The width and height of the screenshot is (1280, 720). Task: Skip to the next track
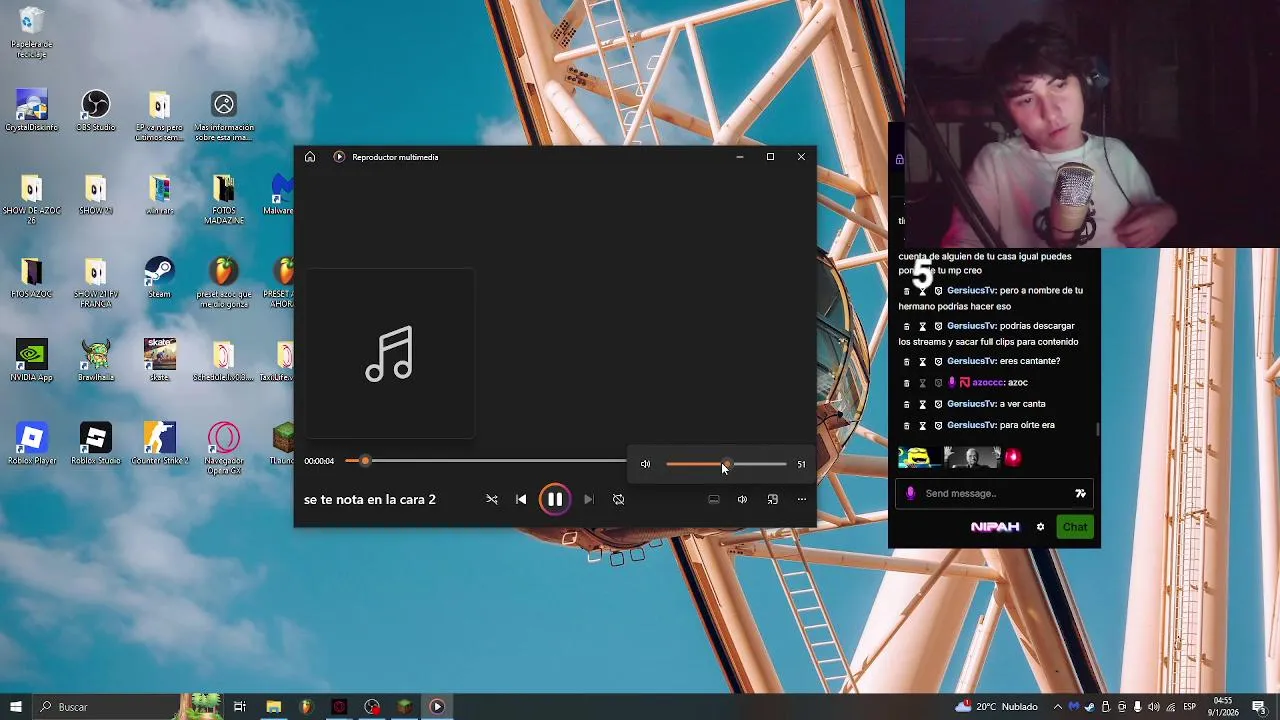coord(588,499)
